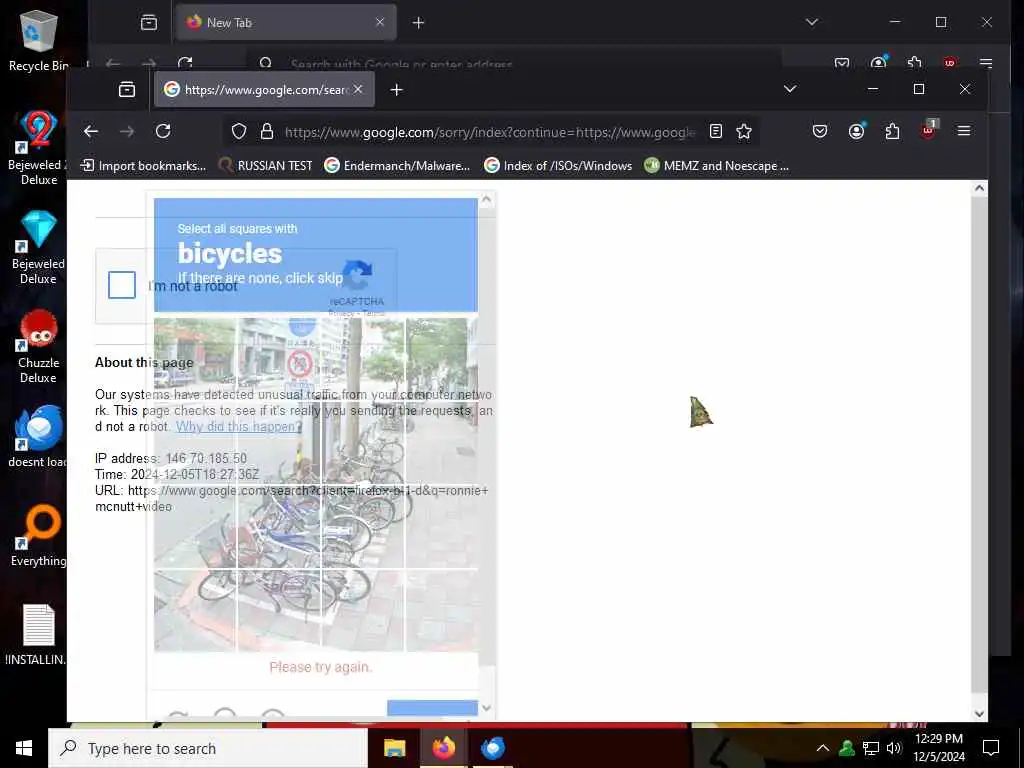
Task: Follow the Why did this happen? link
Action: click(x=239, y=426)
